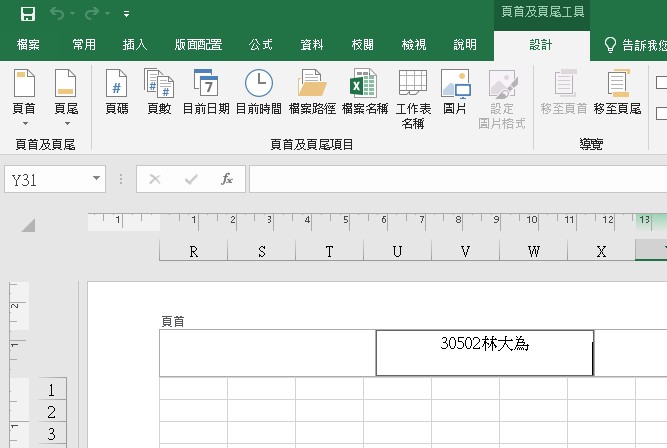Jump to footer with 移至頁尾
Viewport: 667px width, 448px height.
(617, 92)
